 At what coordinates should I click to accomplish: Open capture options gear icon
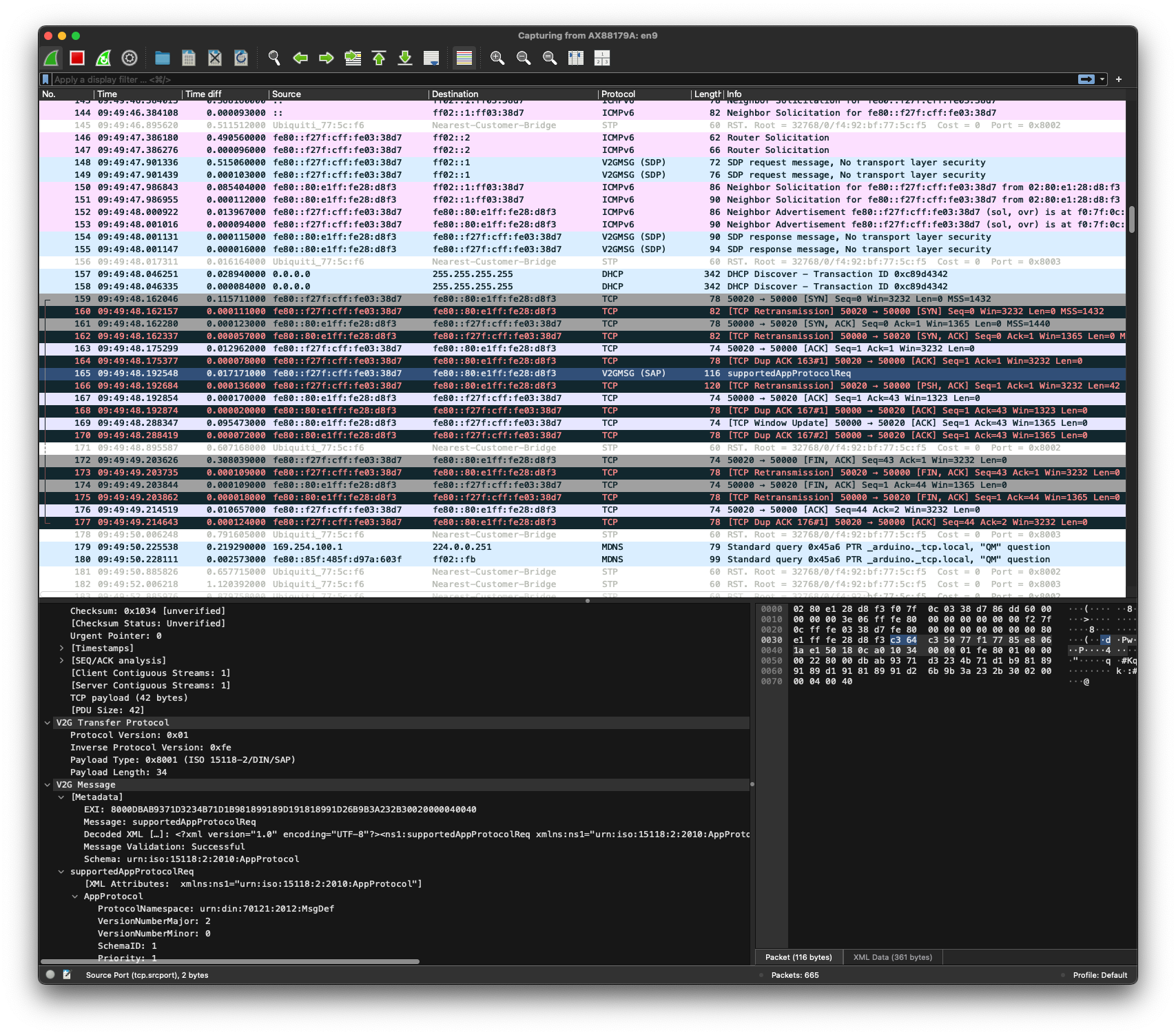pos(130,59)
